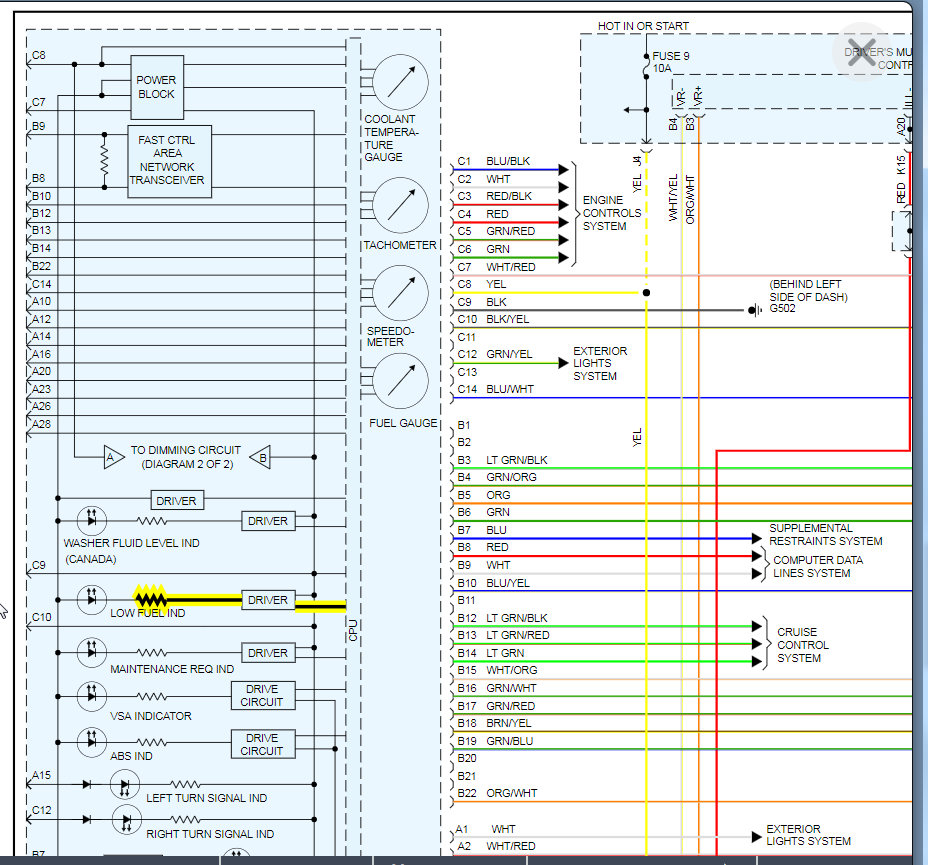Click the 'ENGINE CONTROLS SYSTEM' label

coord(611,213)
